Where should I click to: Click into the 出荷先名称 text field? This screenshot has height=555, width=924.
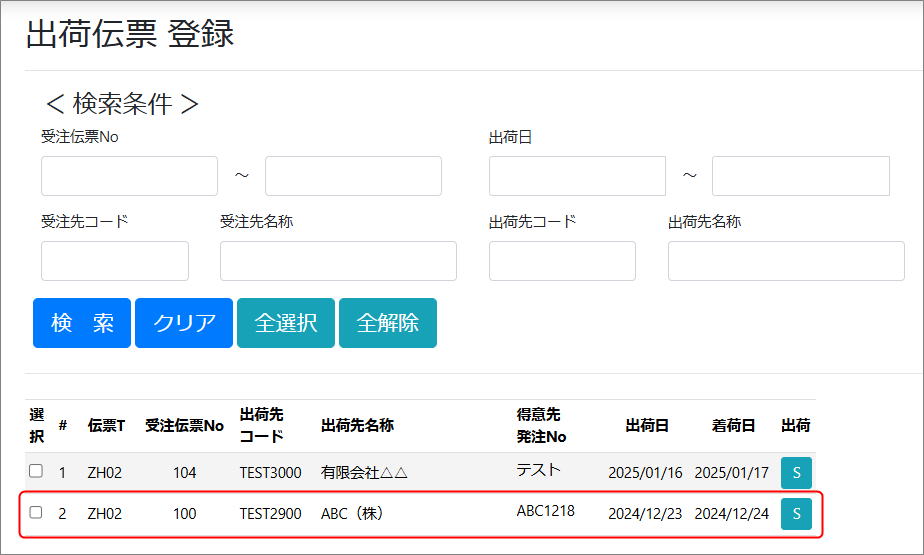(786, 261)
